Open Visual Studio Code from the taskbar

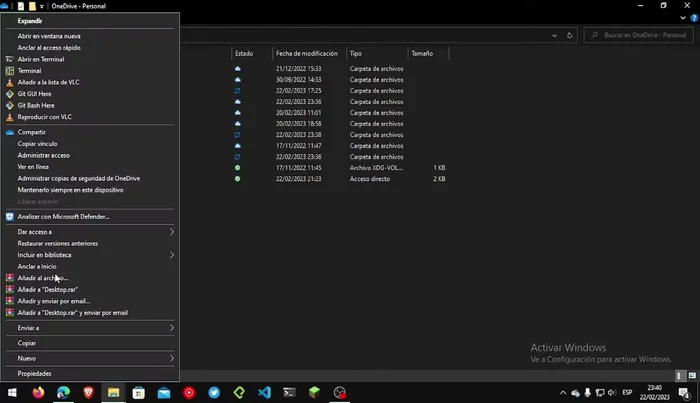264,392
